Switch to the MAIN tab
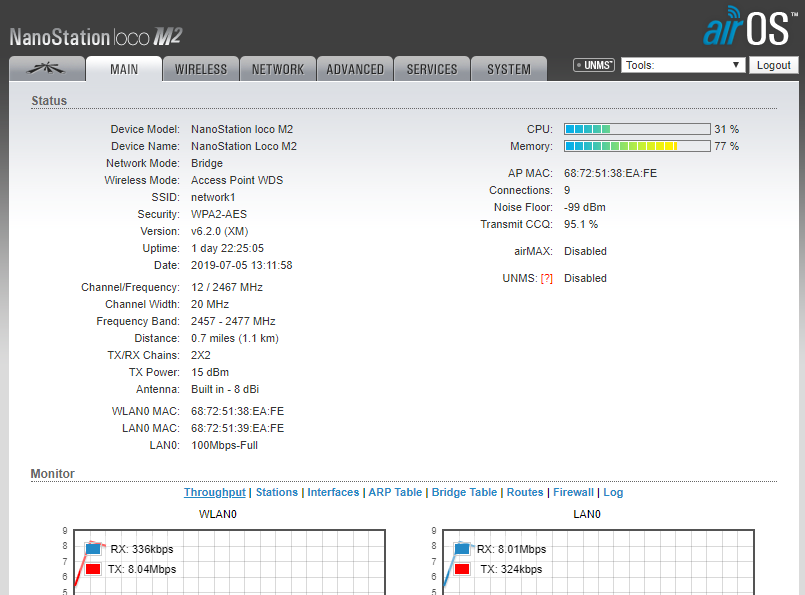 coord(124,69)
